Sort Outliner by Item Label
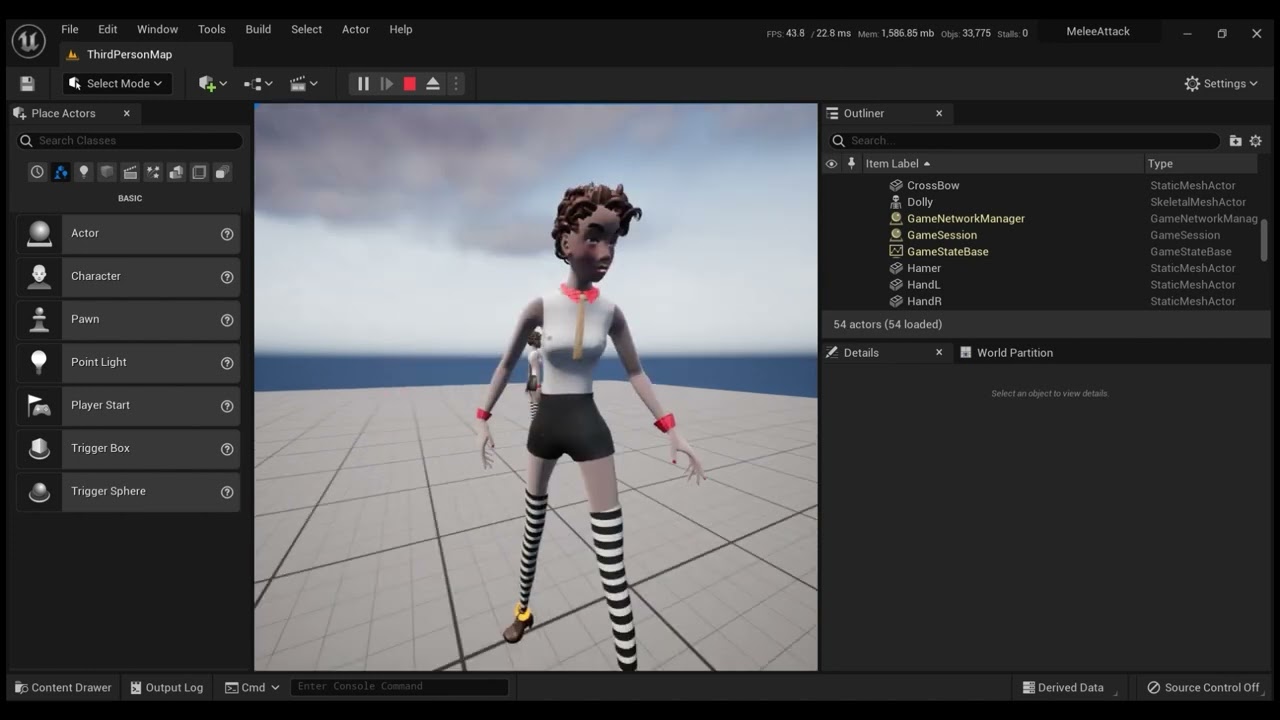Viewport: 1280px width, 720px height. pos(1002,163)
